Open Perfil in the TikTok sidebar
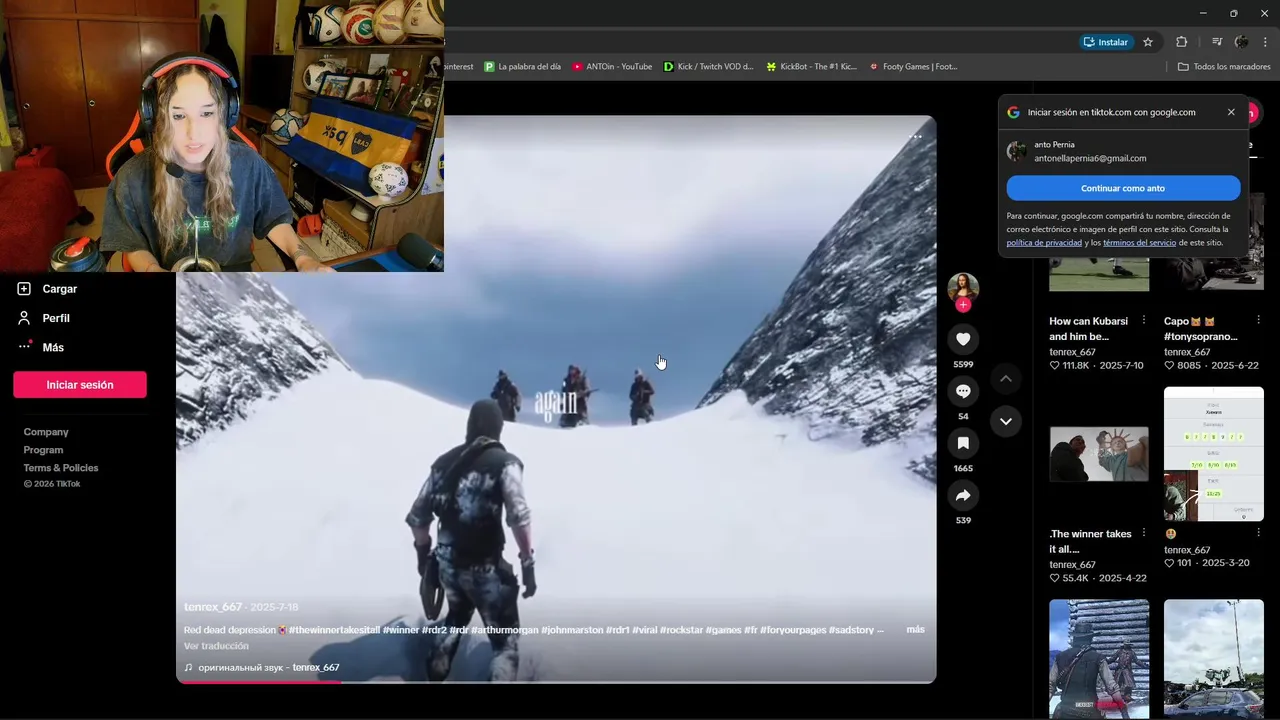Image resolution: width=1280 pixels, height=720 pixels. [x=56, y=318]
